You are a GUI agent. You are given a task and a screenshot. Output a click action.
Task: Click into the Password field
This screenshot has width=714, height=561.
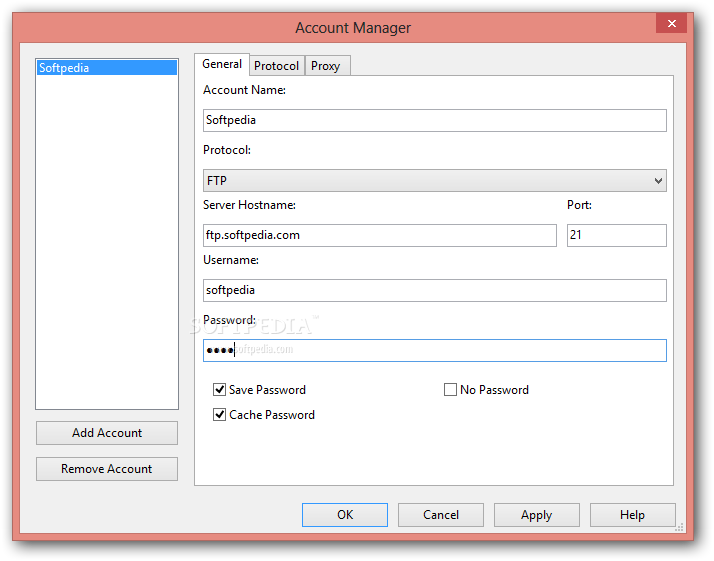tap(434, 351)
